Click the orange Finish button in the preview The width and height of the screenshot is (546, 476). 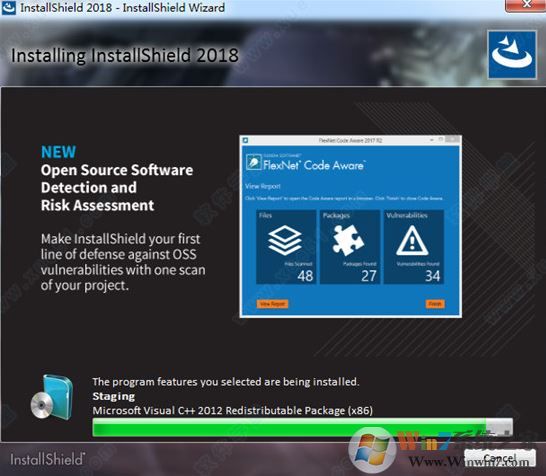(x=435, y=304)
